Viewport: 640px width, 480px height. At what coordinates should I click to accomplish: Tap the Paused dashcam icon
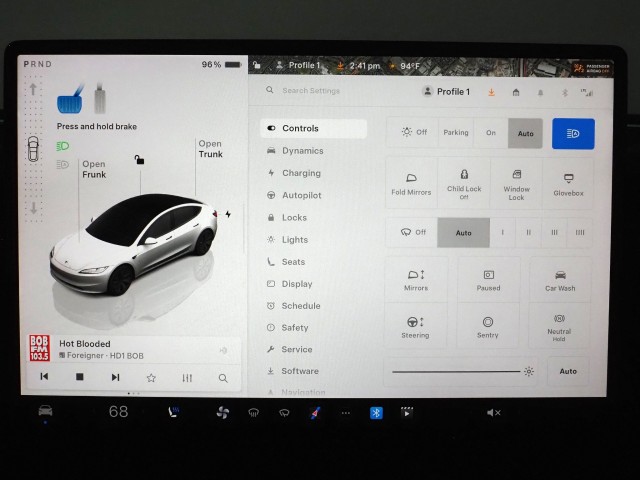tap(488, 280)
